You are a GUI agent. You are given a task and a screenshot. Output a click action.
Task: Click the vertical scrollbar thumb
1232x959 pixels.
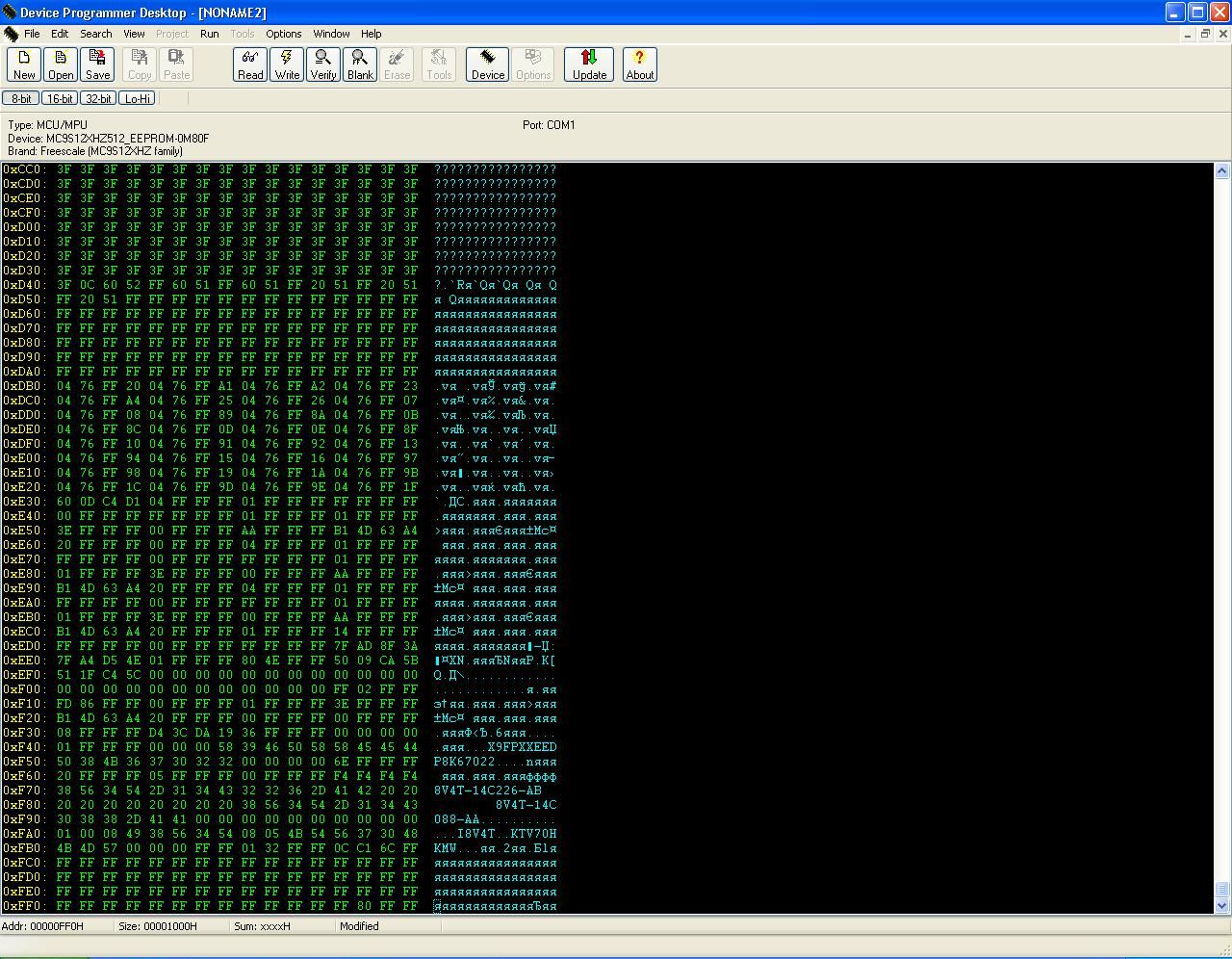coord(1221,890)
